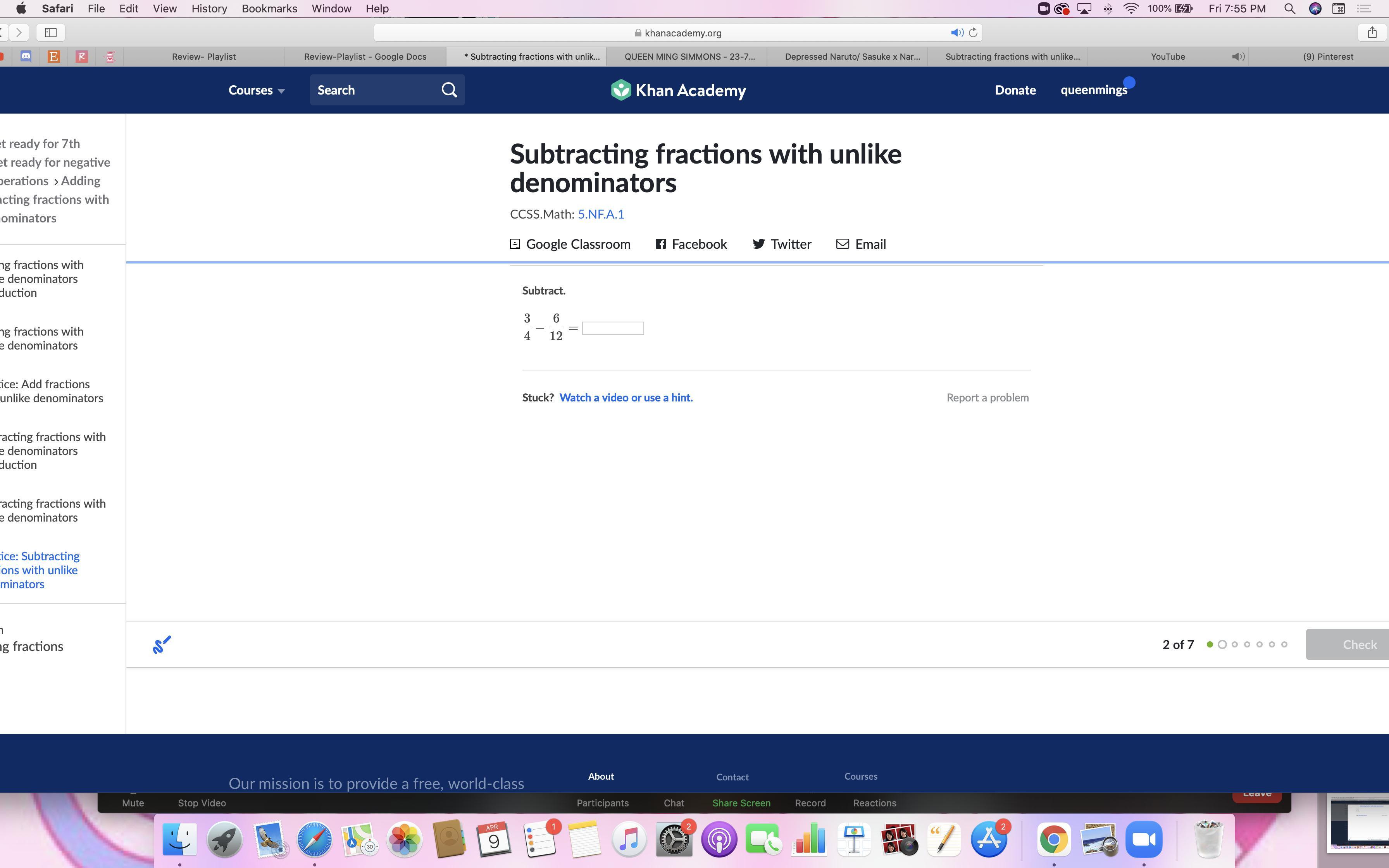Open the scratchpad pencil tool
Image resolution: width=1389 pixels, height=868 pixels.
162,644
